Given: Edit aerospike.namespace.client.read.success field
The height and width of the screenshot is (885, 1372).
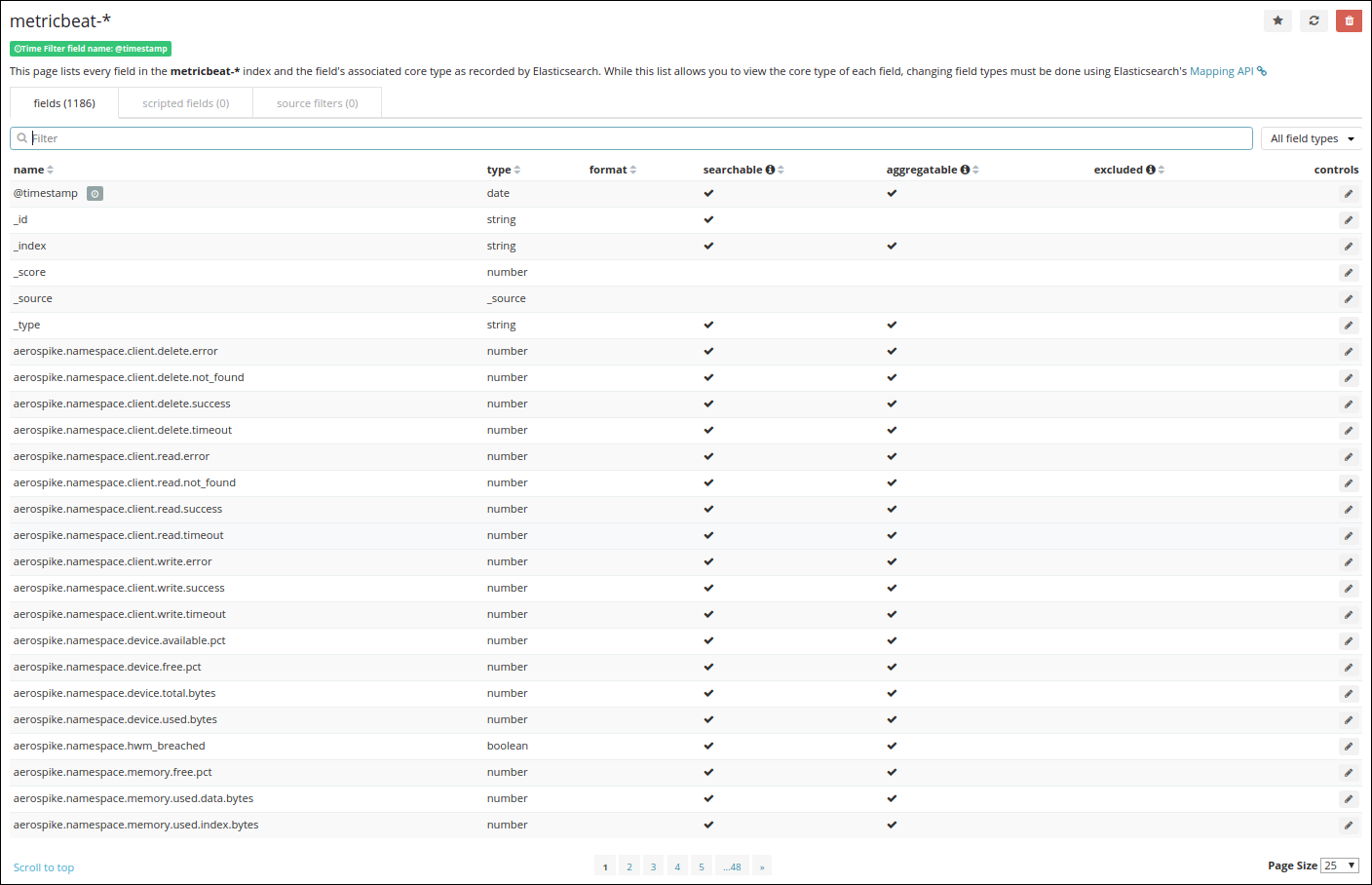Looking at the screenshot, I should 1349,510.
